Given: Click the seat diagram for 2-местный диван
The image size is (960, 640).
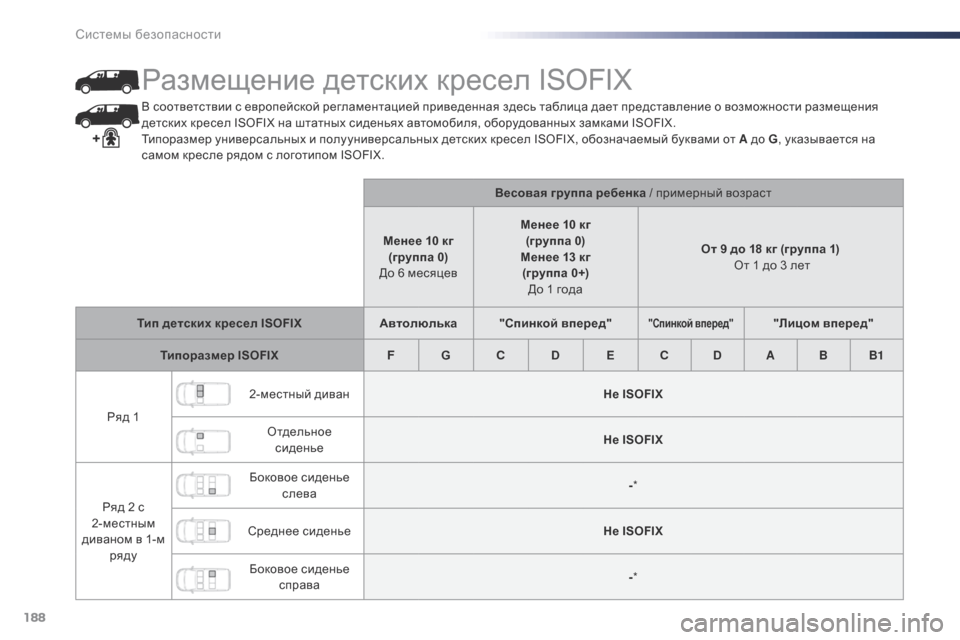Looking at the screenshot, I should tap(203, 394).
